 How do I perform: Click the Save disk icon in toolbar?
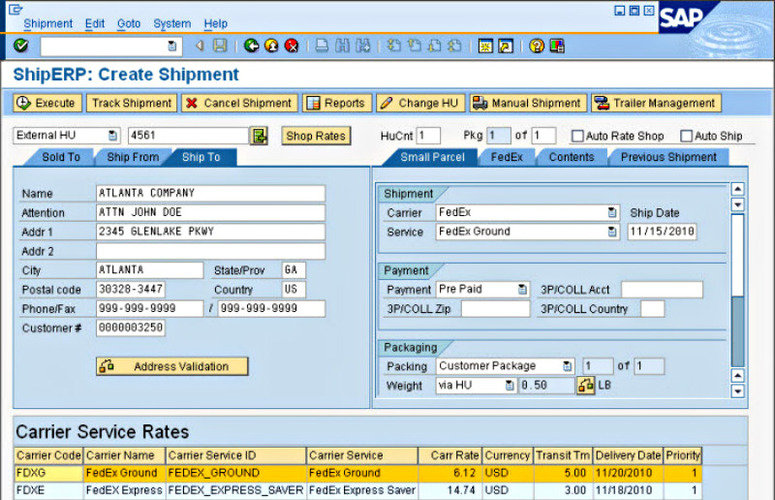click(x=219, y=45)
